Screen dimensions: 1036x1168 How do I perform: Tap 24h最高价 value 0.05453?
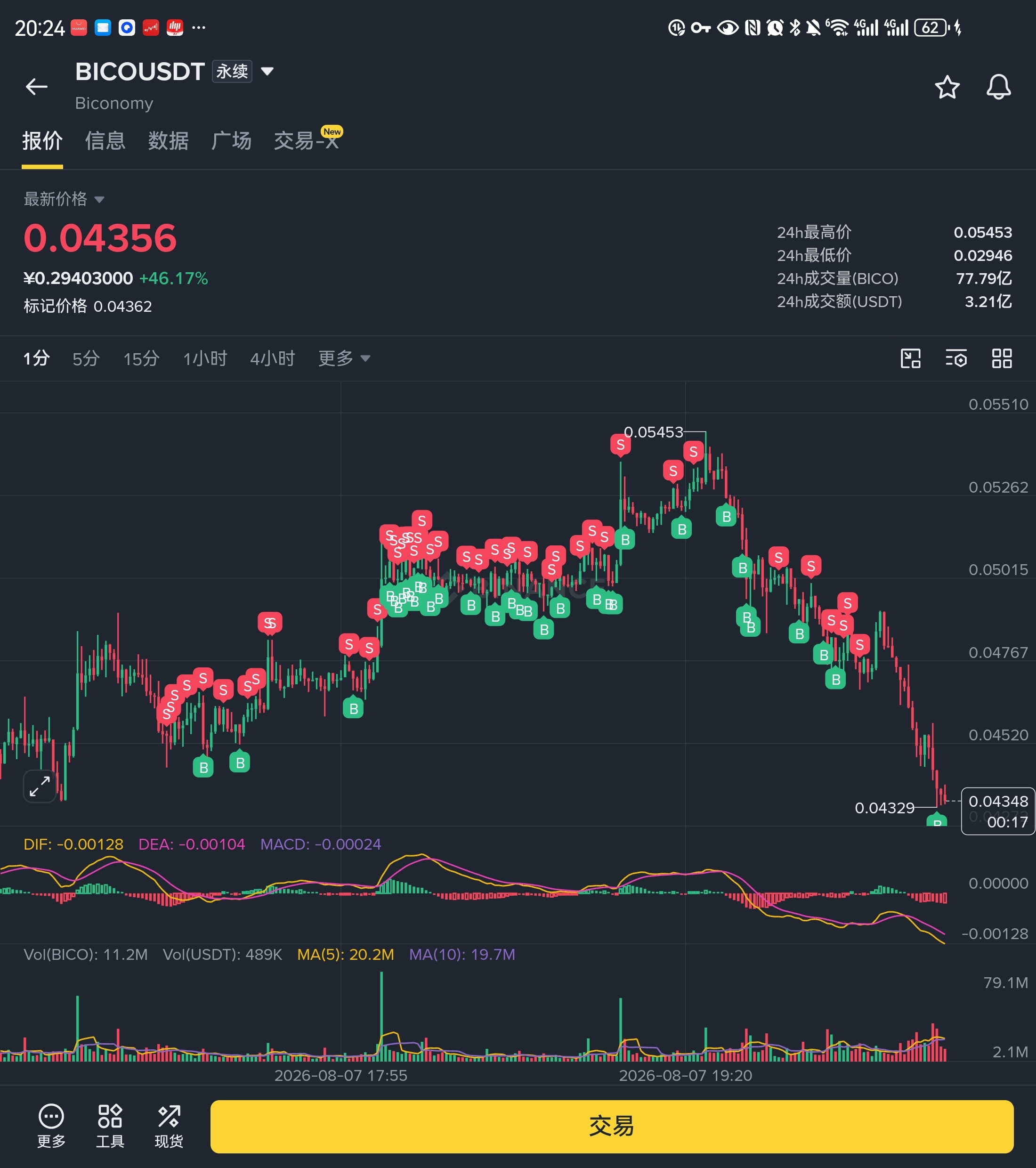click(x=982, y=233)
